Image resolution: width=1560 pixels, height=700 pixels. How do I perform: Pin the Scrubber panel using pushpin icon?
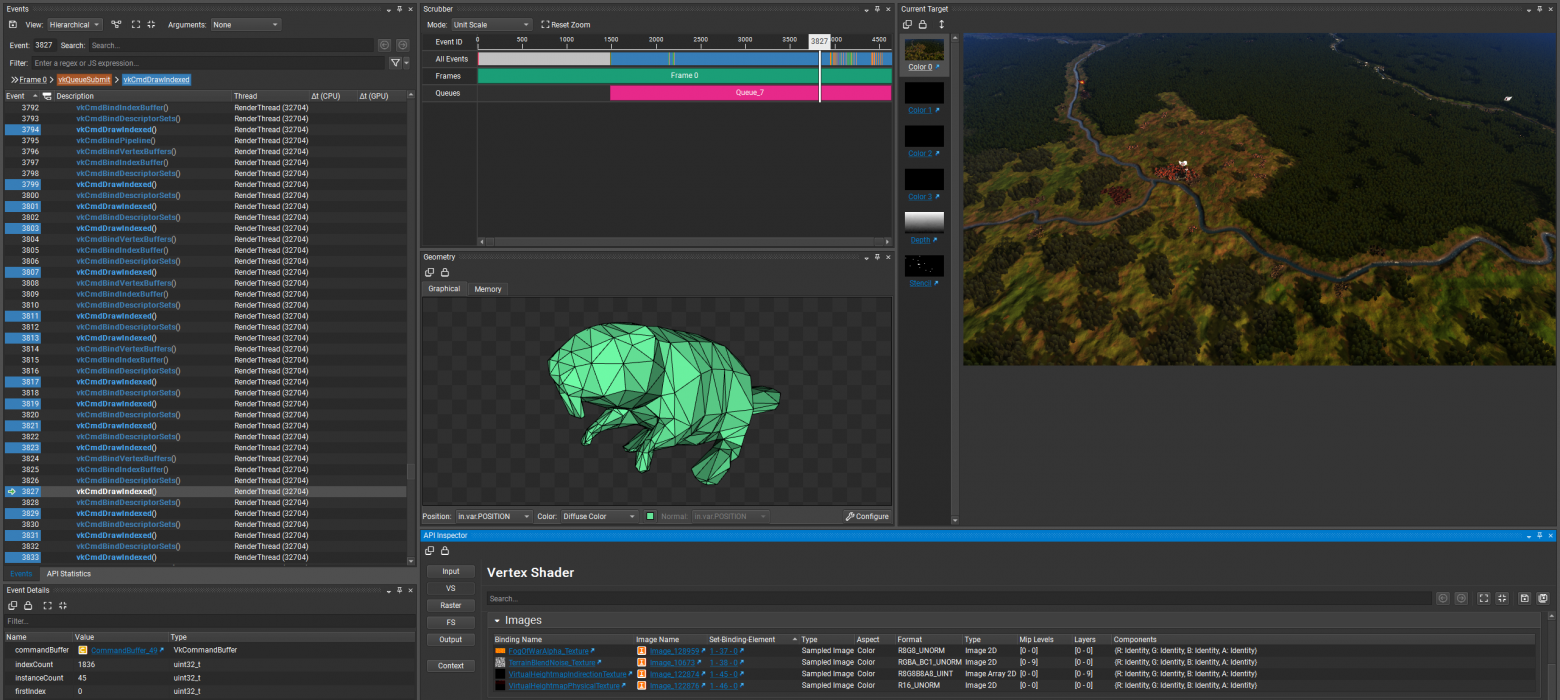(x=876, y=8)
